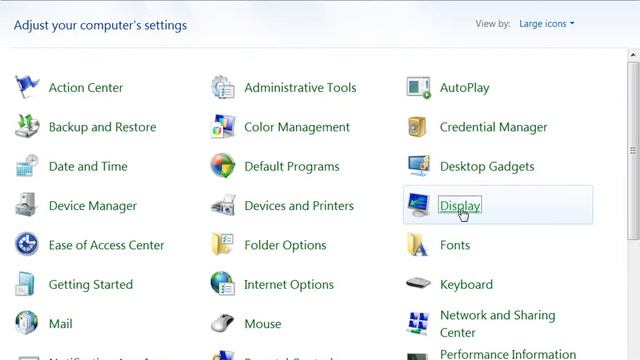Open the Network and Sharing Center link
This screenshot has height=360, width=640.
(x=498, y=324)
